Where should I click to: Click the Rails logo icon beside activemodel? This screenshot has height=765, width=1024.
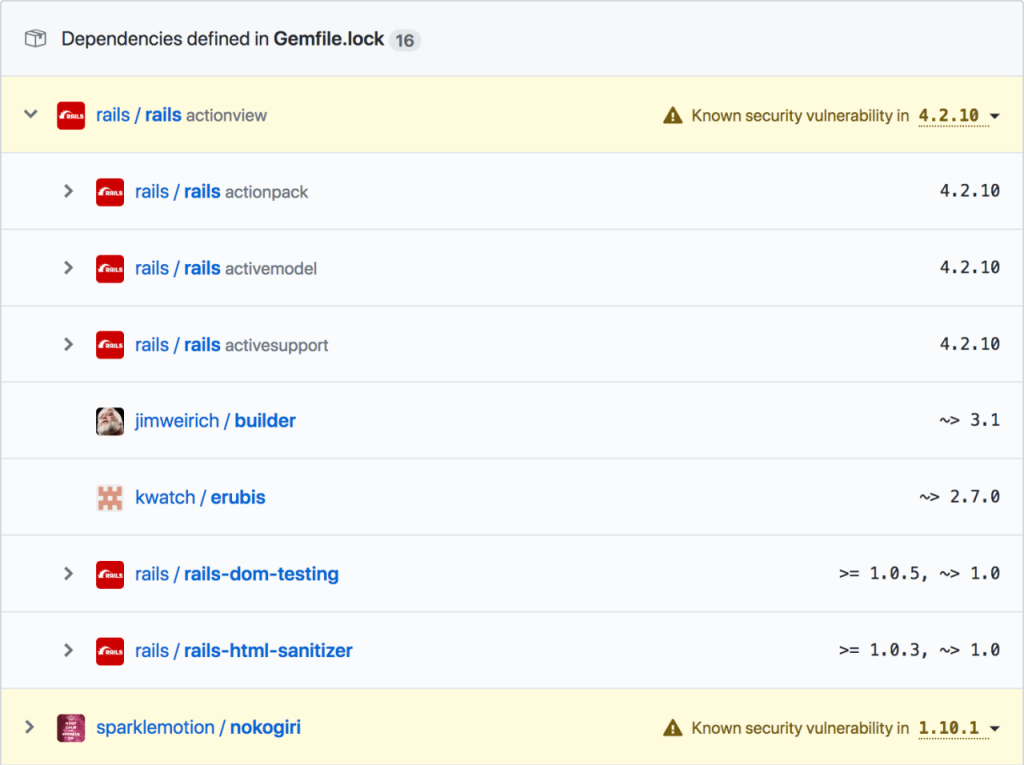tap(110, 269)
